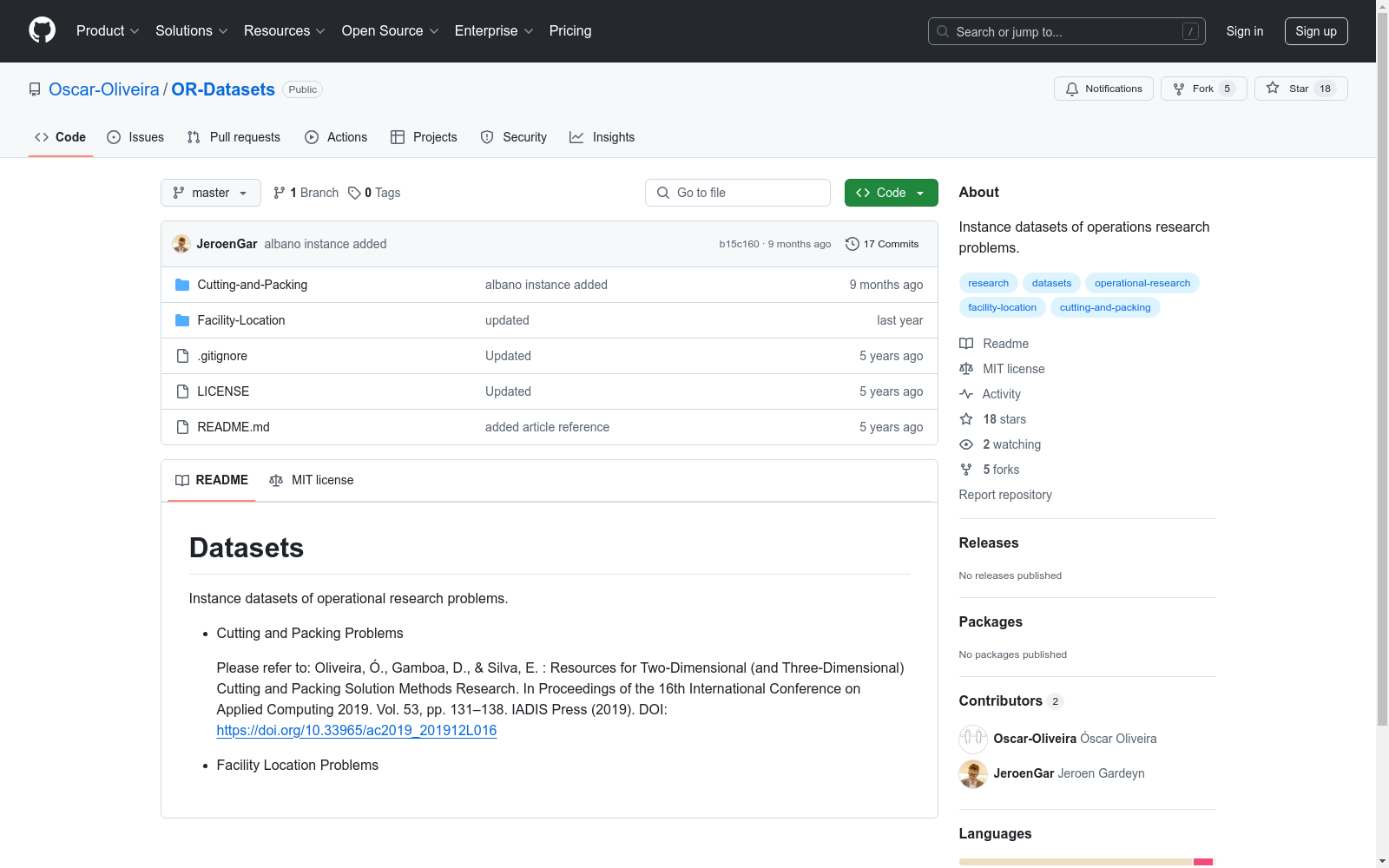Click the Facility-Location folder icon
1389x868 pixels.
tap(182, 320)
